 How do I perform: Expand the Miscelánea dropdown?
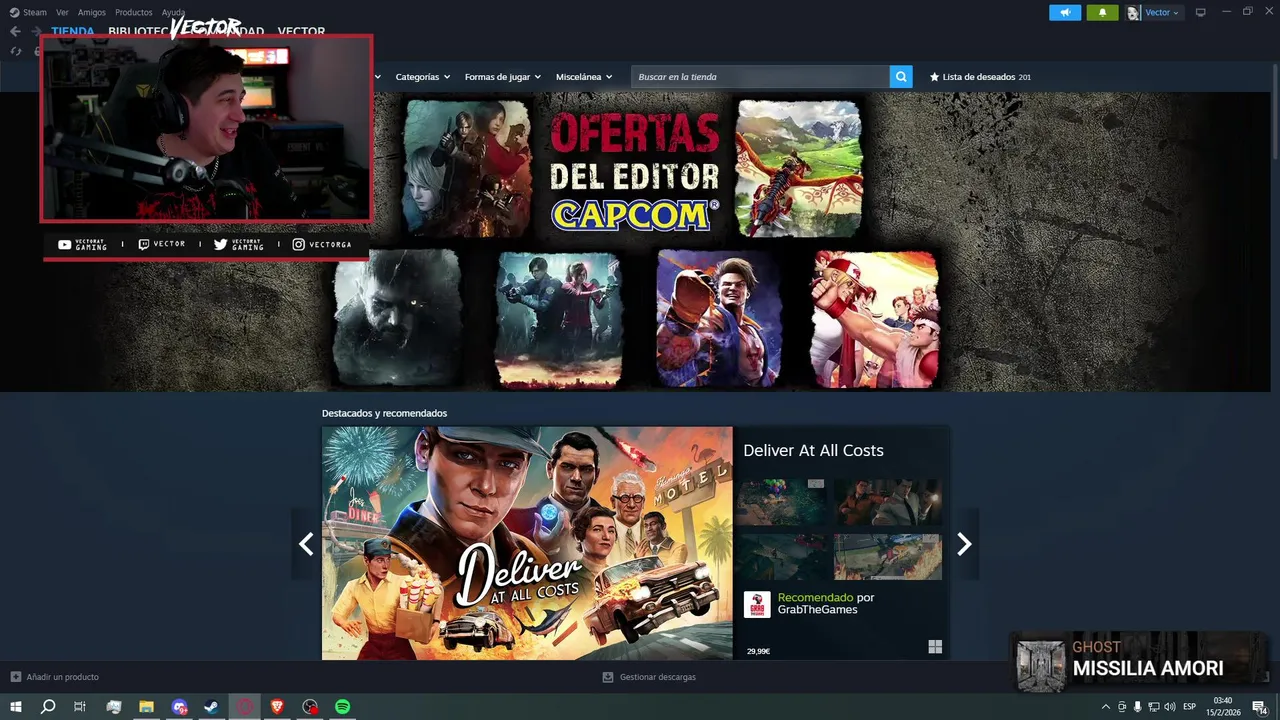(x=585, y=77)
